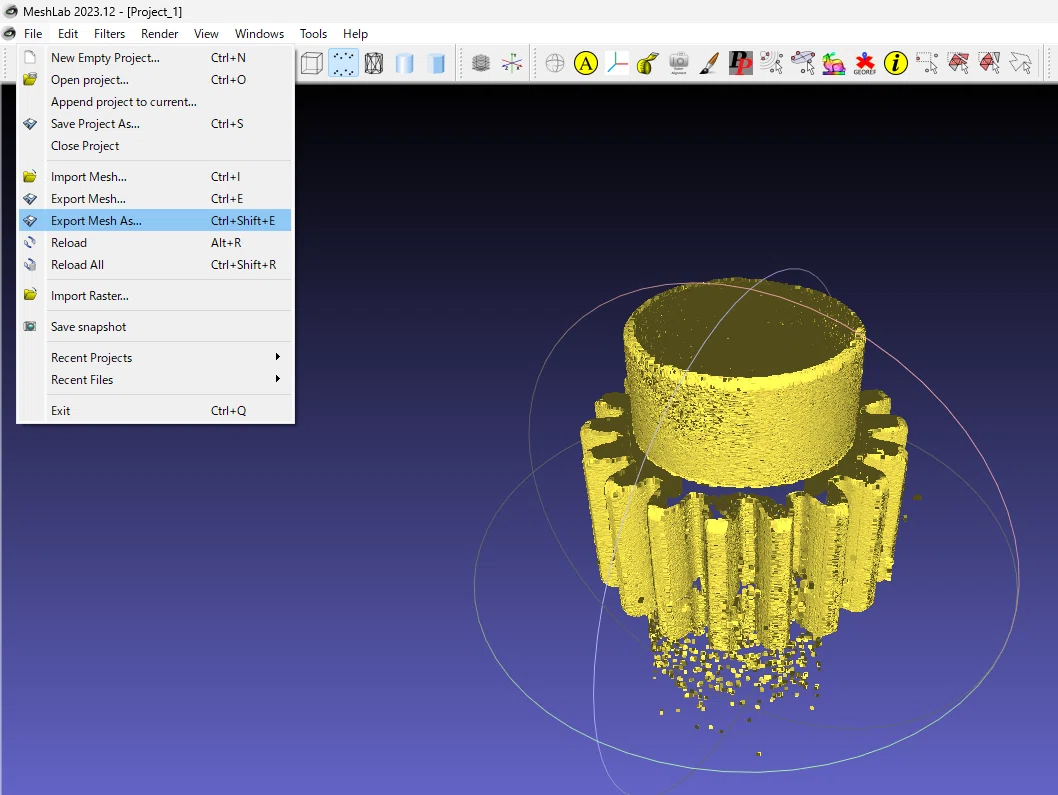The width and height of the screenshot is (1058, 795).
Task: Choose New Empty Project
Action: [x=155, y=58]
